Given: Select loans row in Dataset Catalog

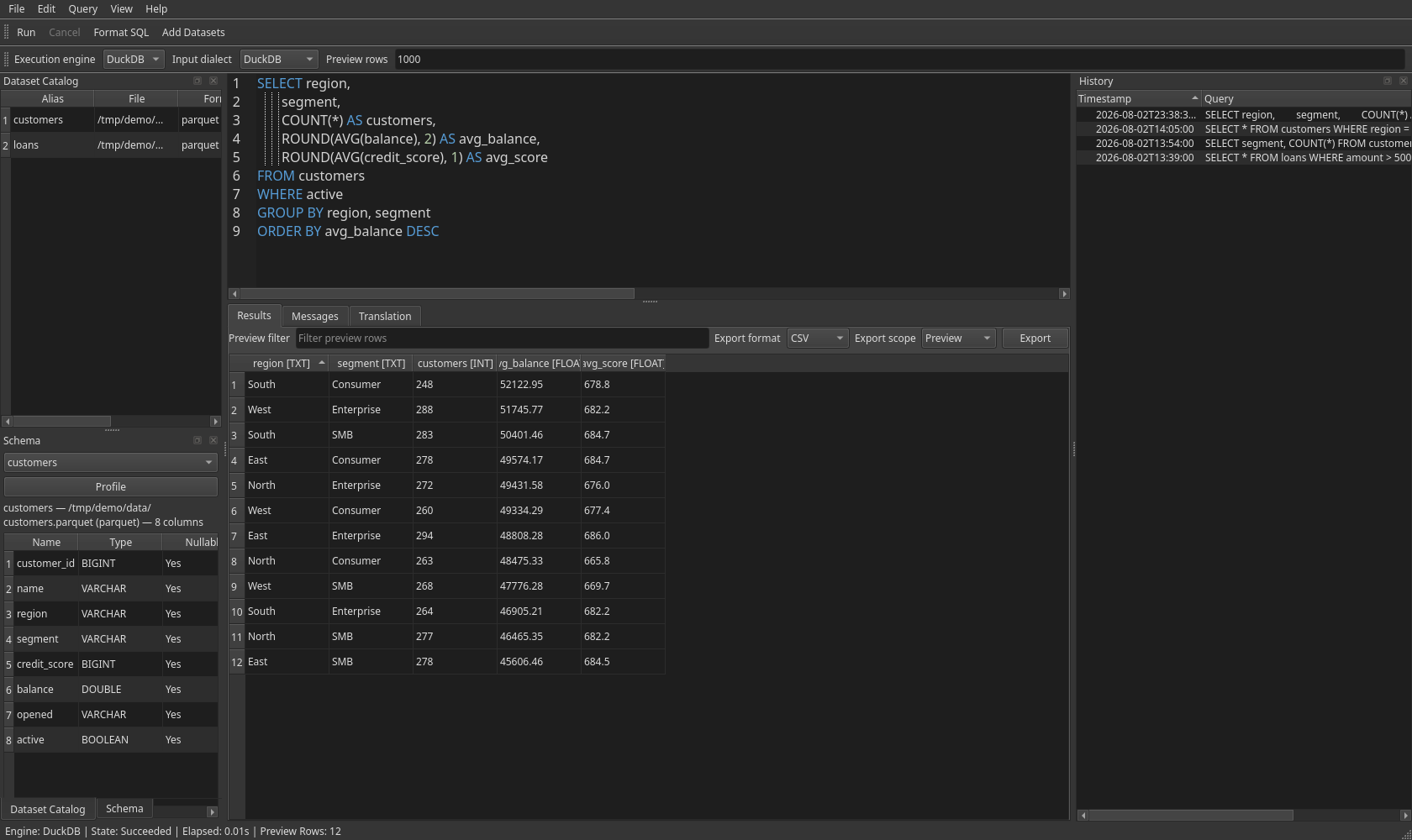Looking at the screenshot, I should pyautogui.click(x=115, y=145).
